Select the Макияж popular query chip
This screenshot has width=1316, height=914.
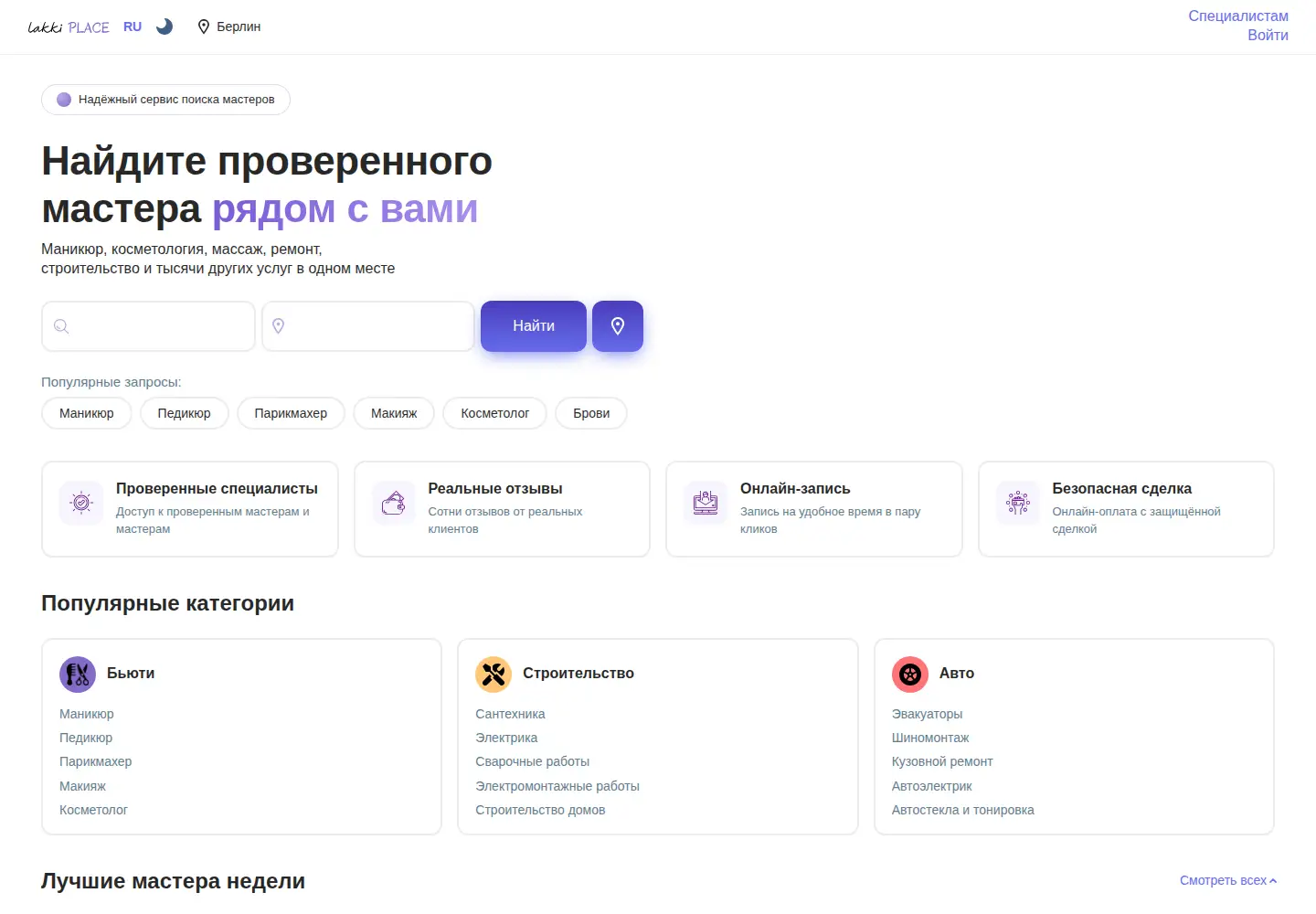click(x=394, y=413)
